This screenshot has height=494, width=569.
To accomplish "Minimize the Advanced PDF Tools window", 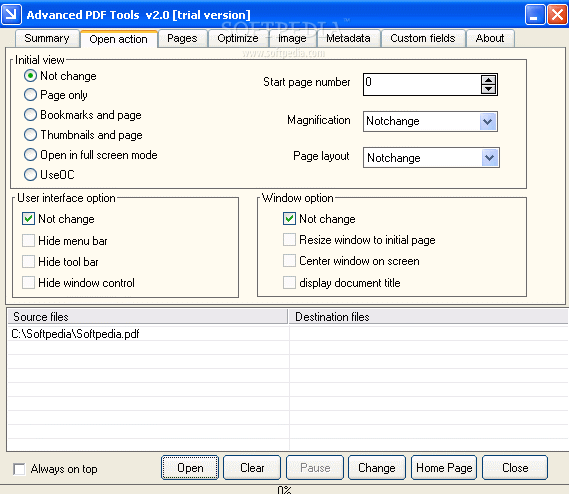I will pyautogui.click(x=535, y=15).
